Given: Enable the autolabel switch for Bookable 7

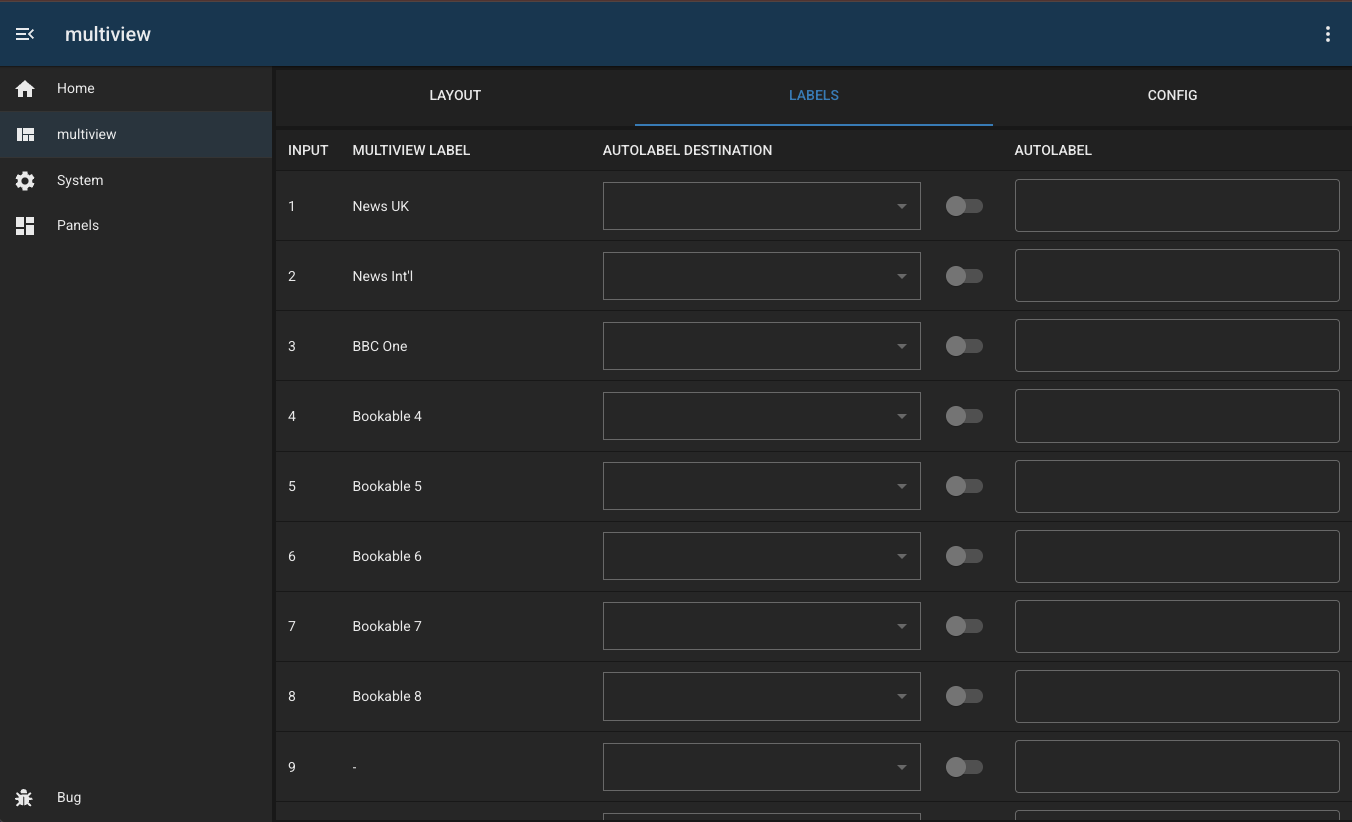Looking at the screenshot, I should [964, 626].
